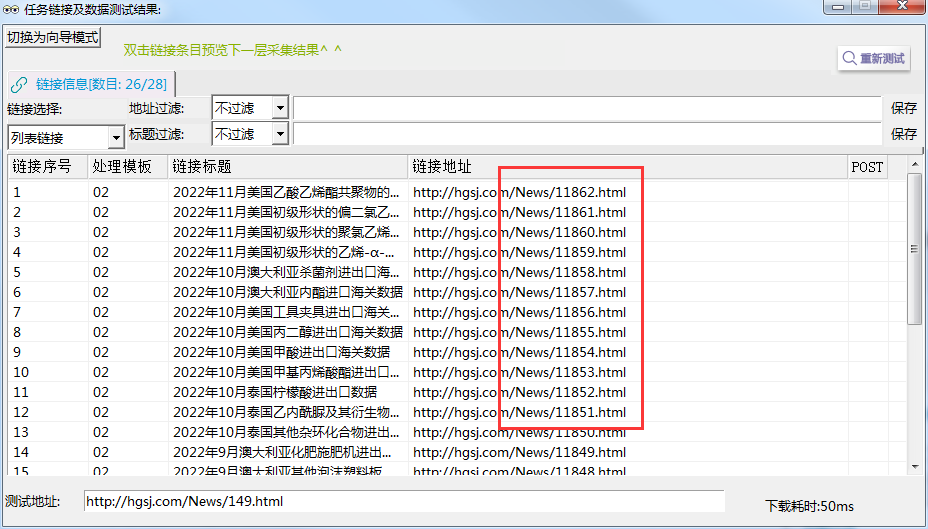
Task: Click link address http://hgsj.com/News/11861.html
Action: click(520, 212)
